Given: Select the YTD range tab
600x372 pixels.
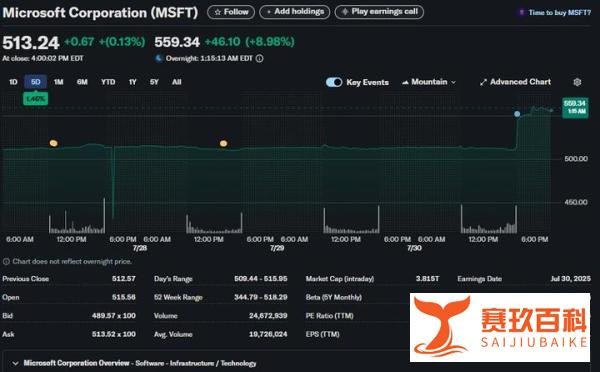Looking at the screenshot, I should [108, 82].
